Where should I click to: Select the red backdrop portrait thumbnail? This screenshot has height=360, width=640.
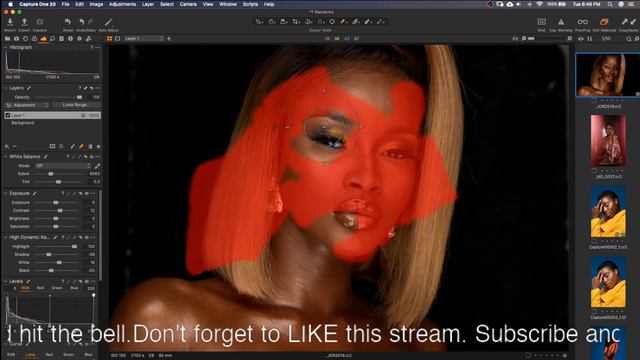pyautogui.click(x=608, y=141)
